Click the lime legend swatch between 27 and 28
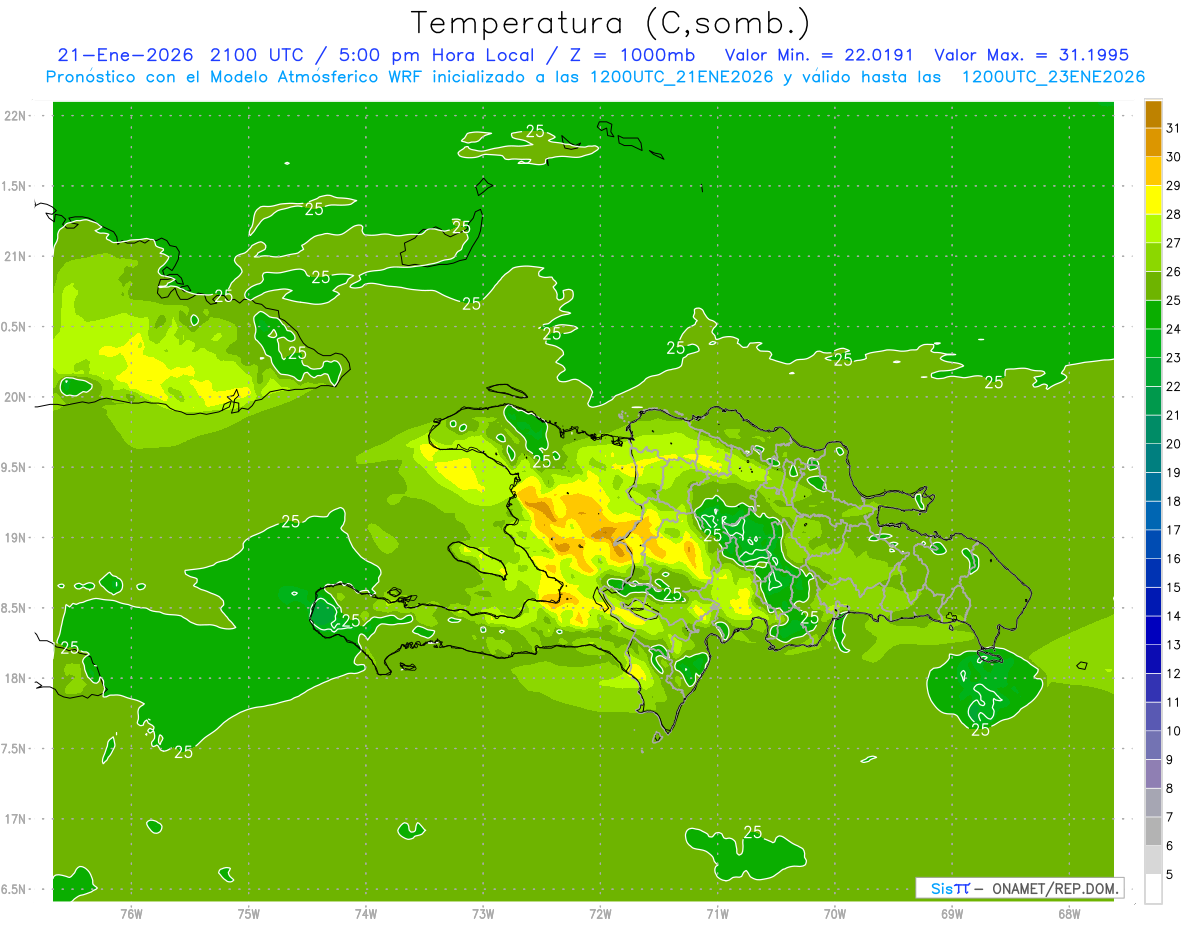Image resolution: width=1200 pixels, height=927 pixels. pos(1153,228)
